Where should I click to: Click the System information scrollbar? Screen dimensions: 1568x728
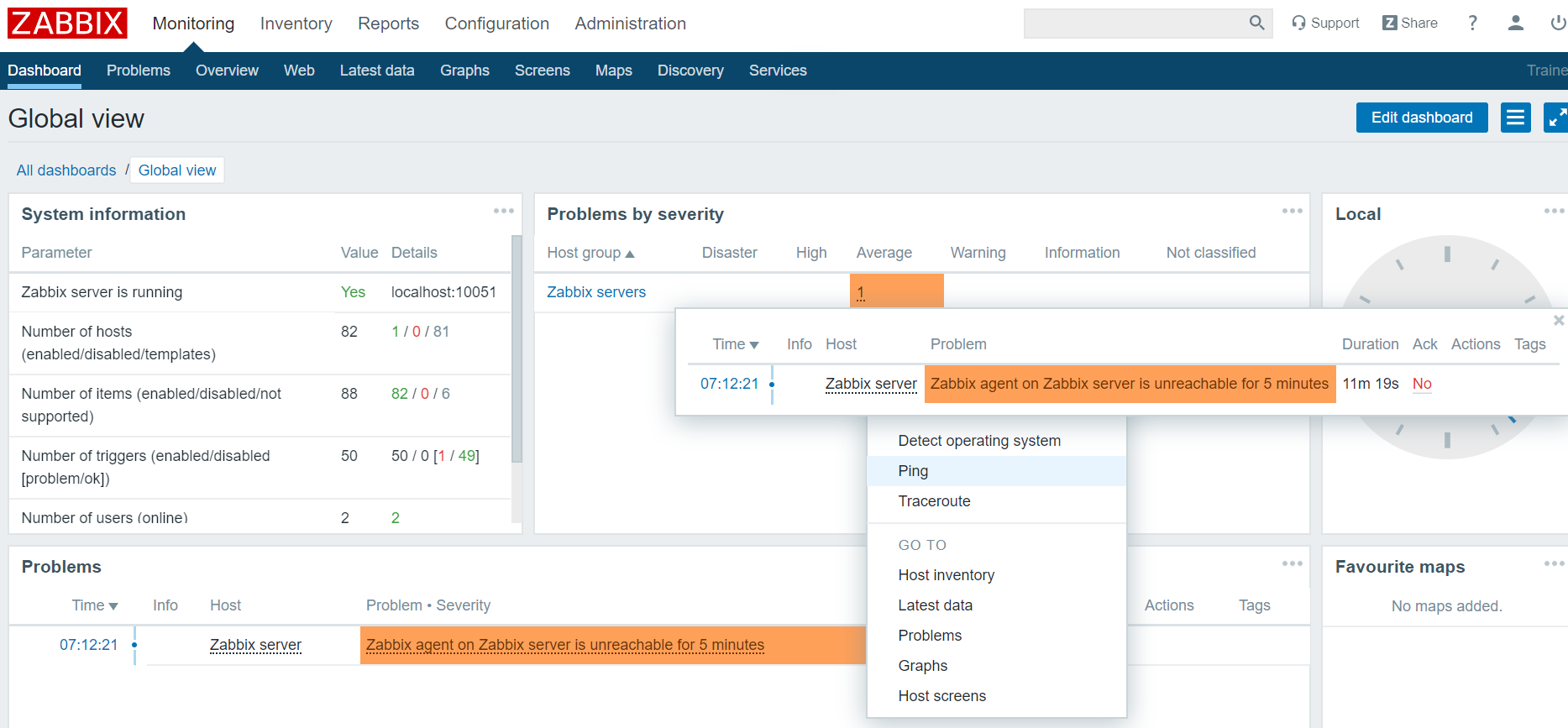tap(517, 348)
